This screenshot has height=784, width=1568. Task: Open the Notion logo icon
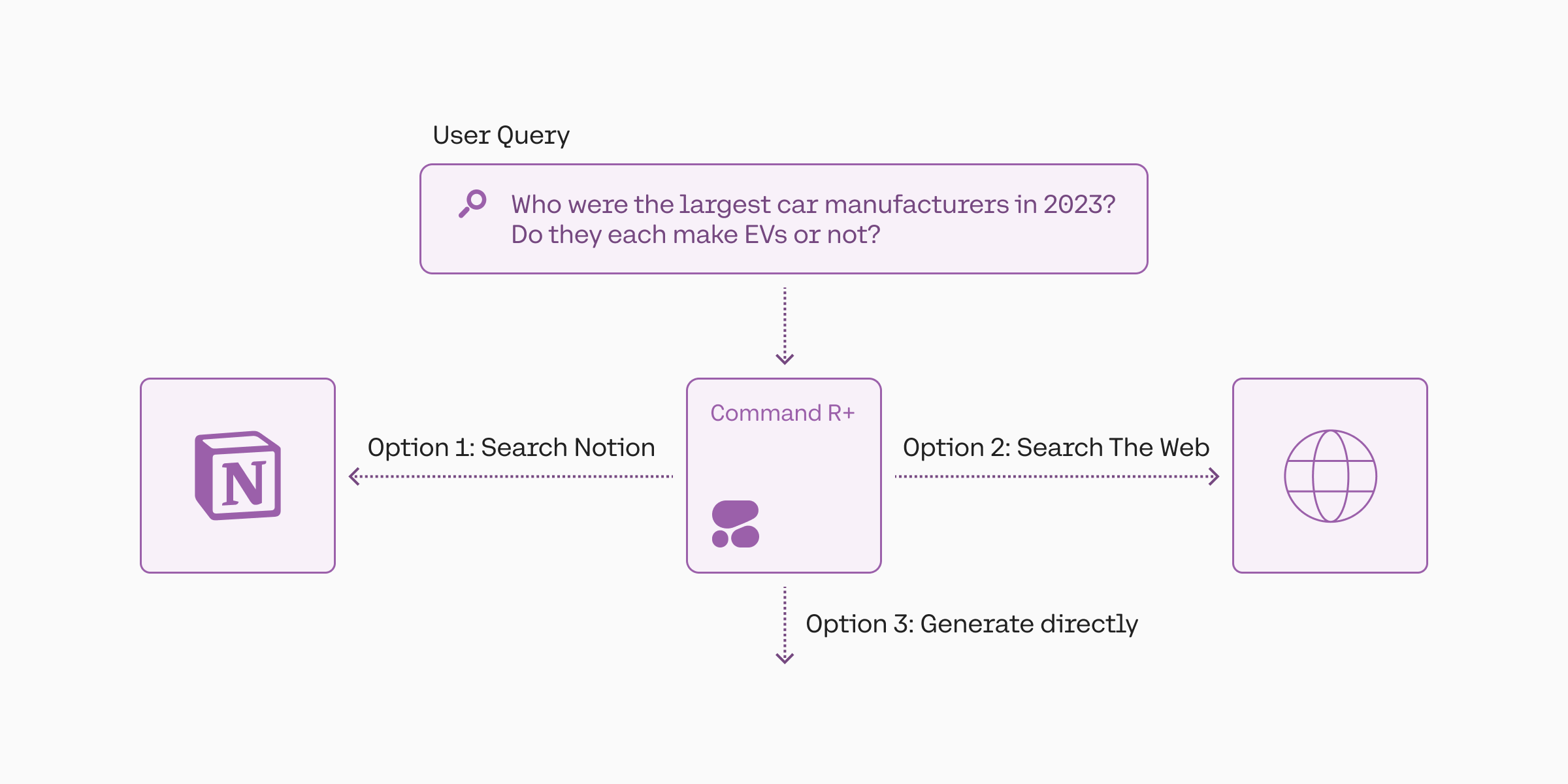(x=238, y=476)
